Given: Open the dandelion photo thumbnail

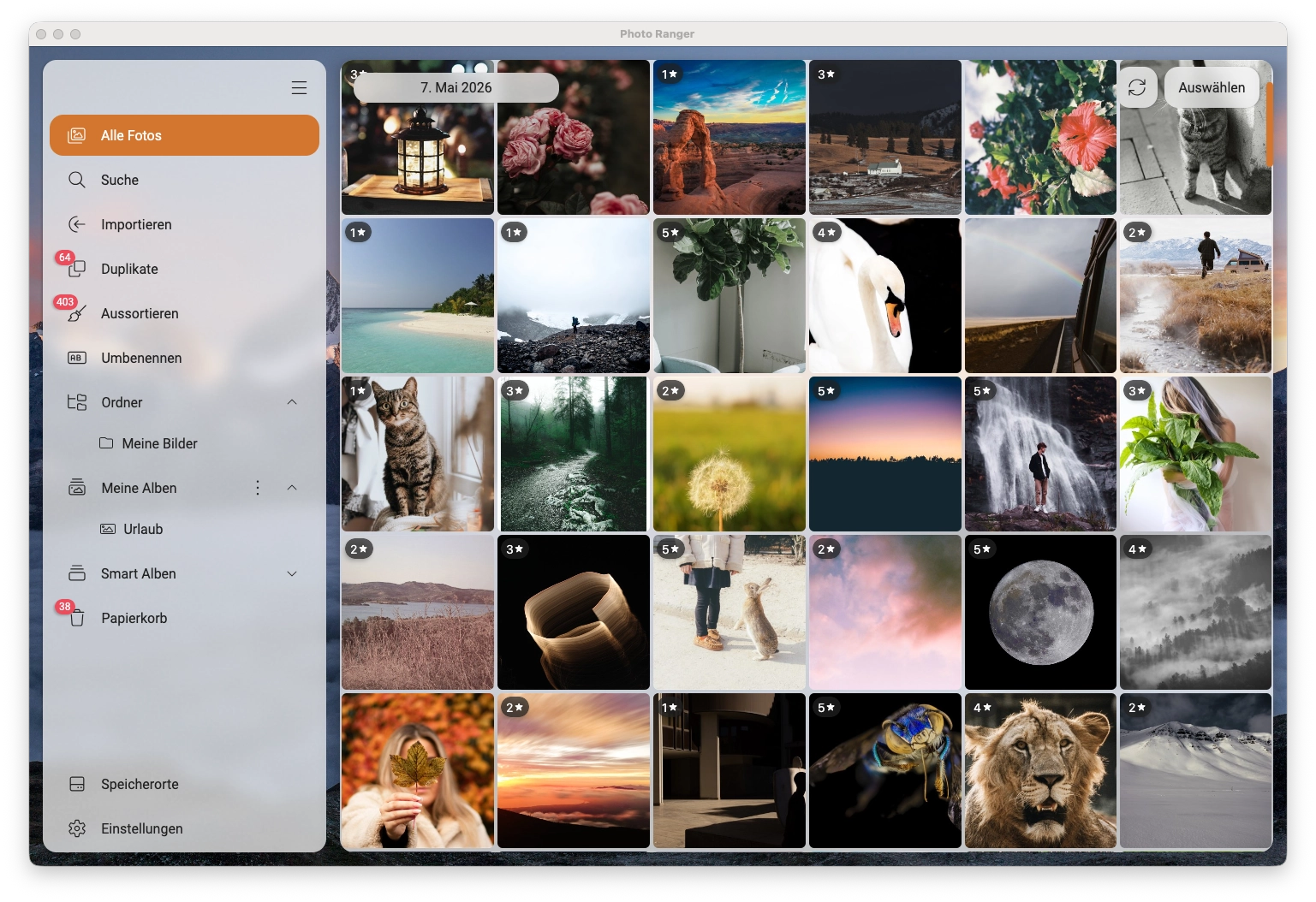Looking at the screenshot, I should tap(729, 454).
